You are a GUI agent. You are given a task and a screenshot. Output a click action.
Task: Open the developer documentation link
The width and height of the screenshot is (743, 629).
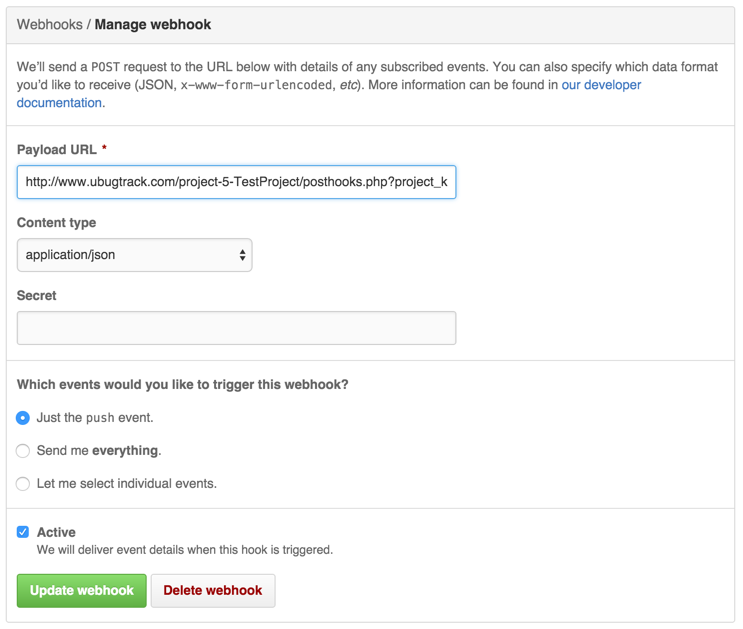click(600, 86)
